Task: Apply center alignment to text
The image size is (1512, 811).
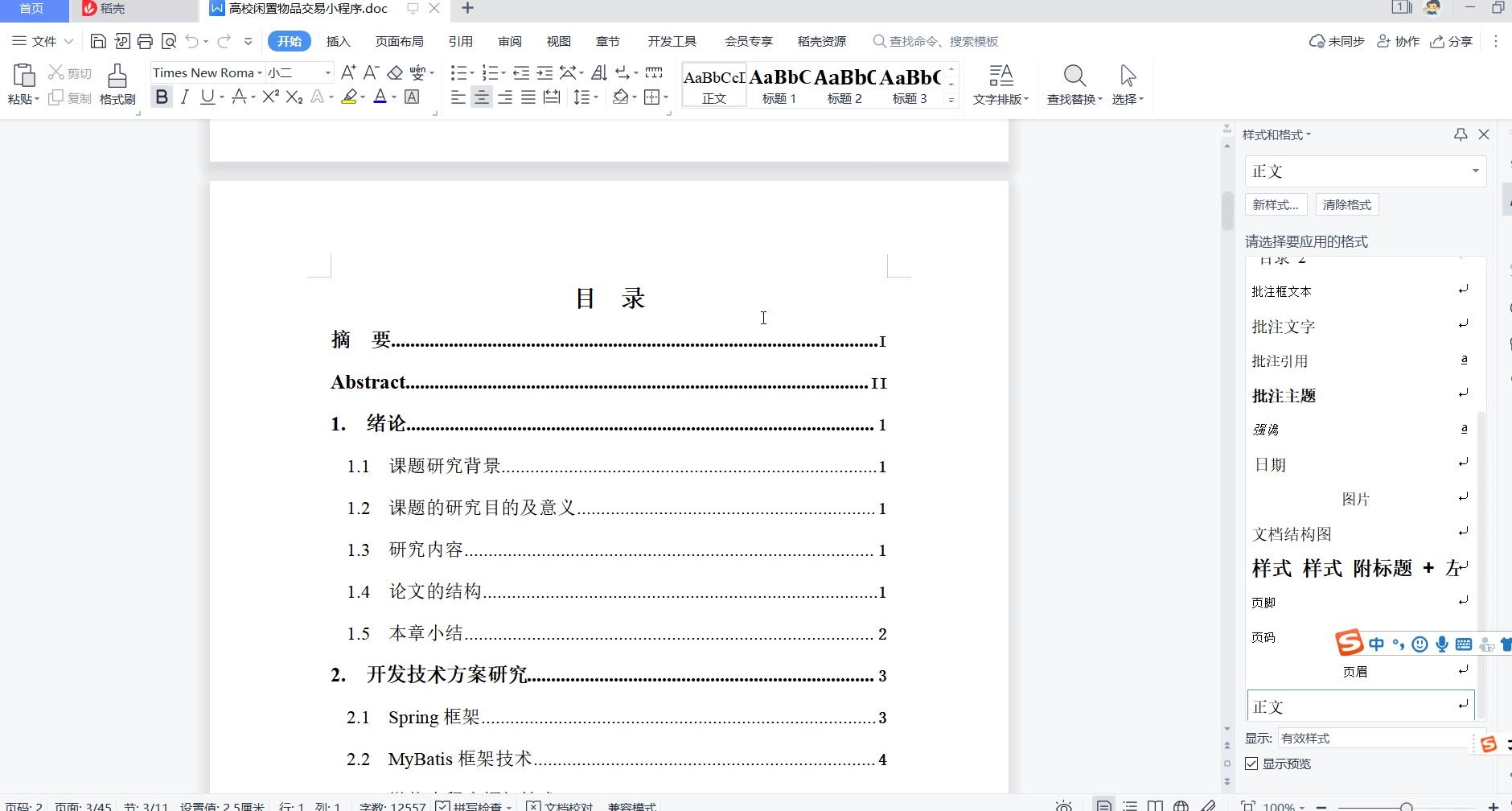Action: pos(481,97)
